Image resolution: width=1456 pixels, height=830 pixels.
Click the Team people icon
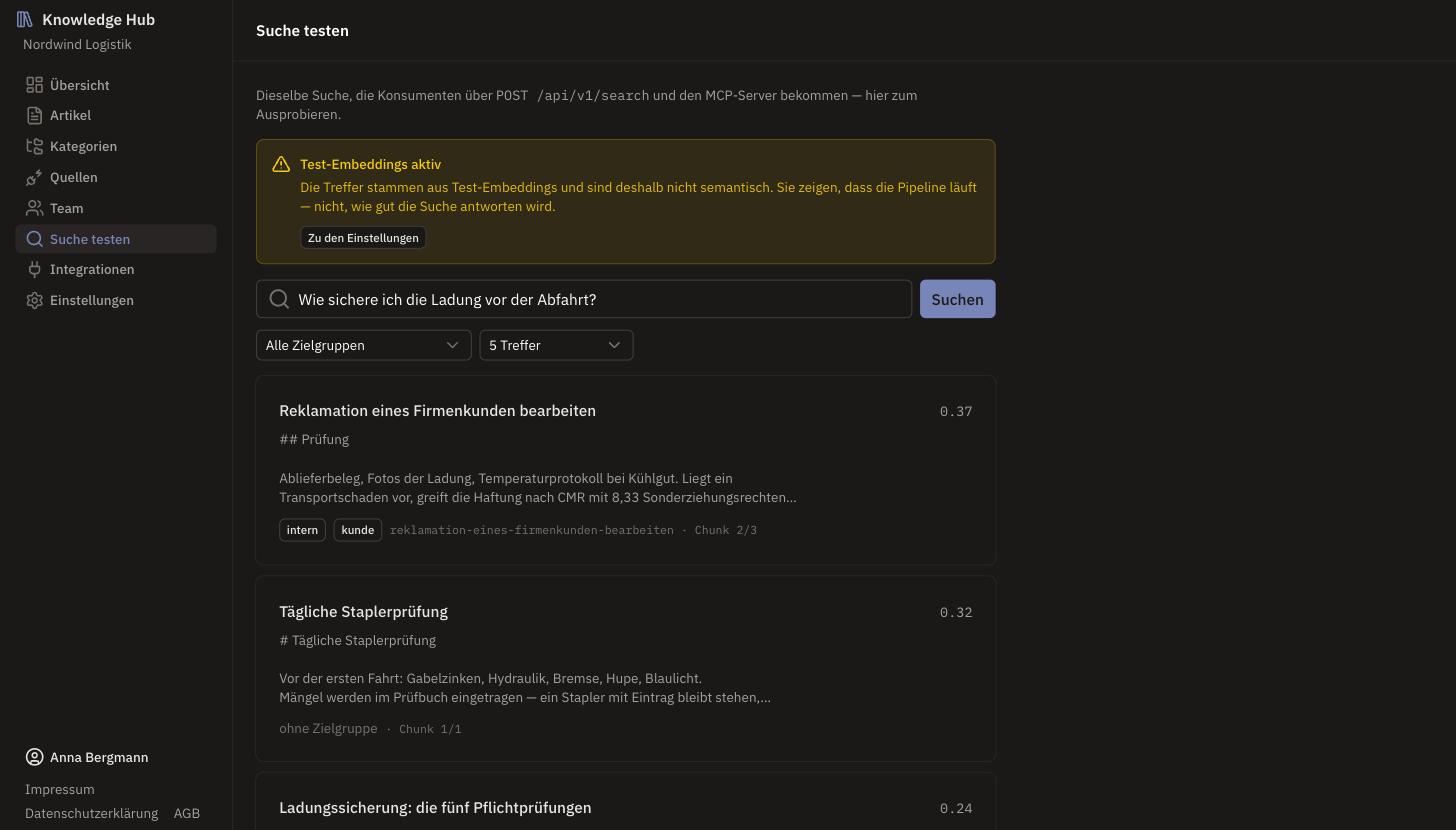point(35,208)
